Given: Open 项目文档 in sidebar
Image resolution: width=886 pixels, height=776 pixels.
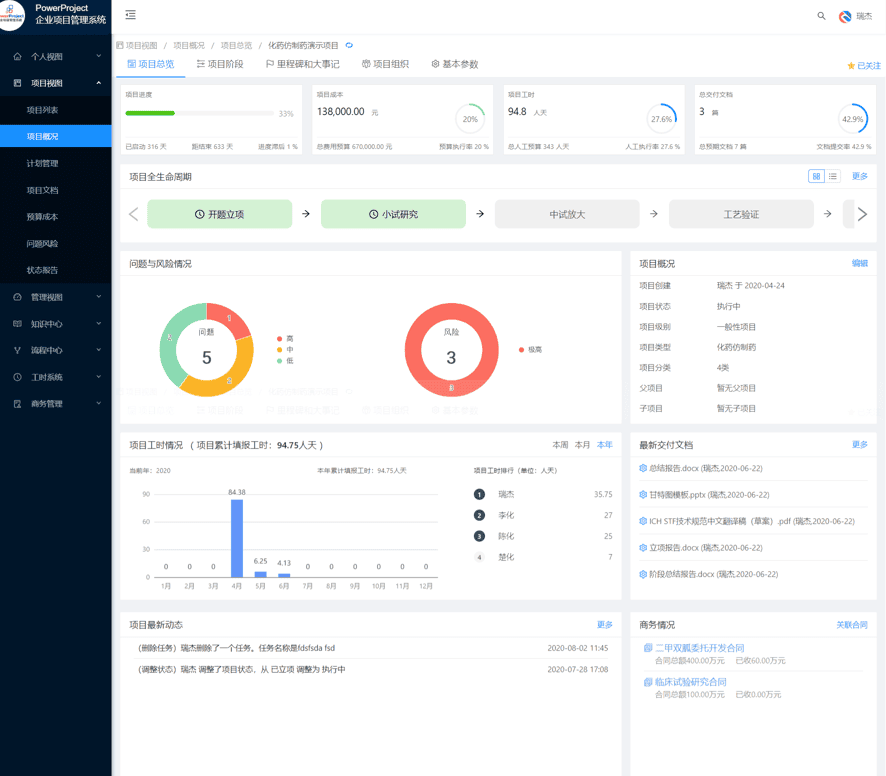Looking at the screenshot, I should coord(55,190).
